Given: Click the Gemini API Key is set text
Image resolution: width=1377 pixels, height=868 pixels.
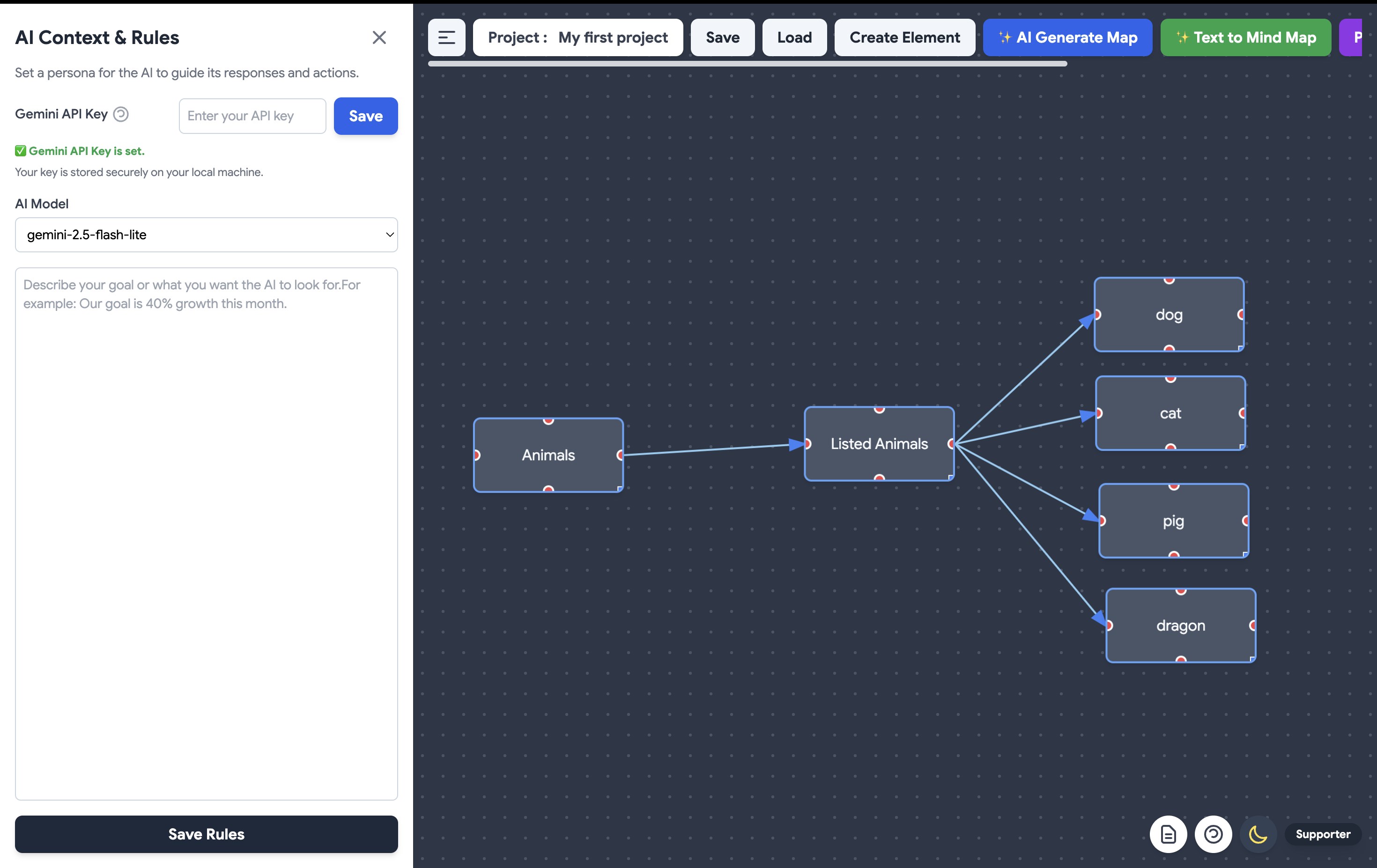Looking at the screenshot, I should [x=86, y=151].
